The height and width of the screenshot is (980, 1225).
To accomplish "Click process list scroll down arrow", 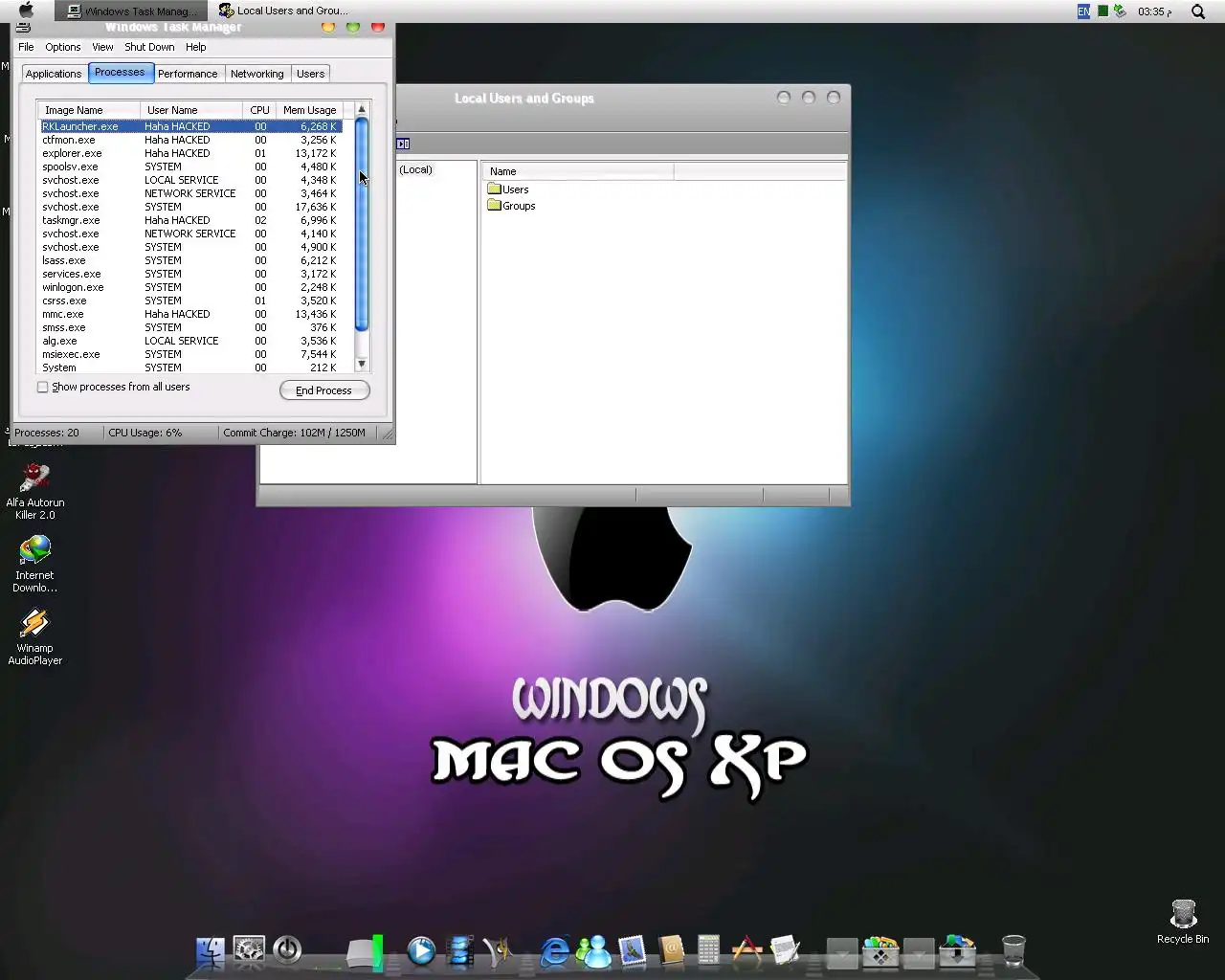I will [x=362, y=364].
